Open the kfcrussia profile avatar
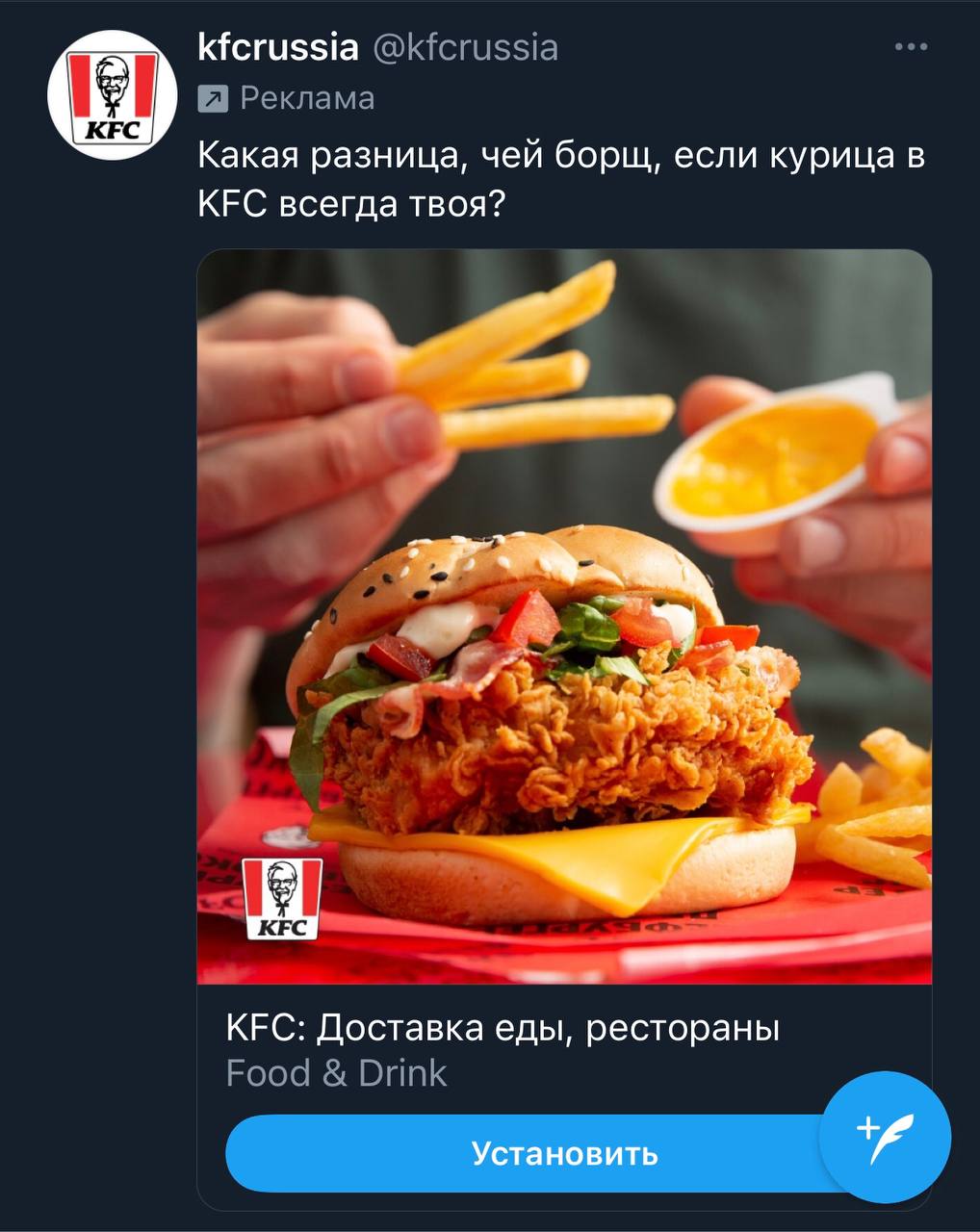The width and height of the screenshot is (980, 1232). click(113, 94)
